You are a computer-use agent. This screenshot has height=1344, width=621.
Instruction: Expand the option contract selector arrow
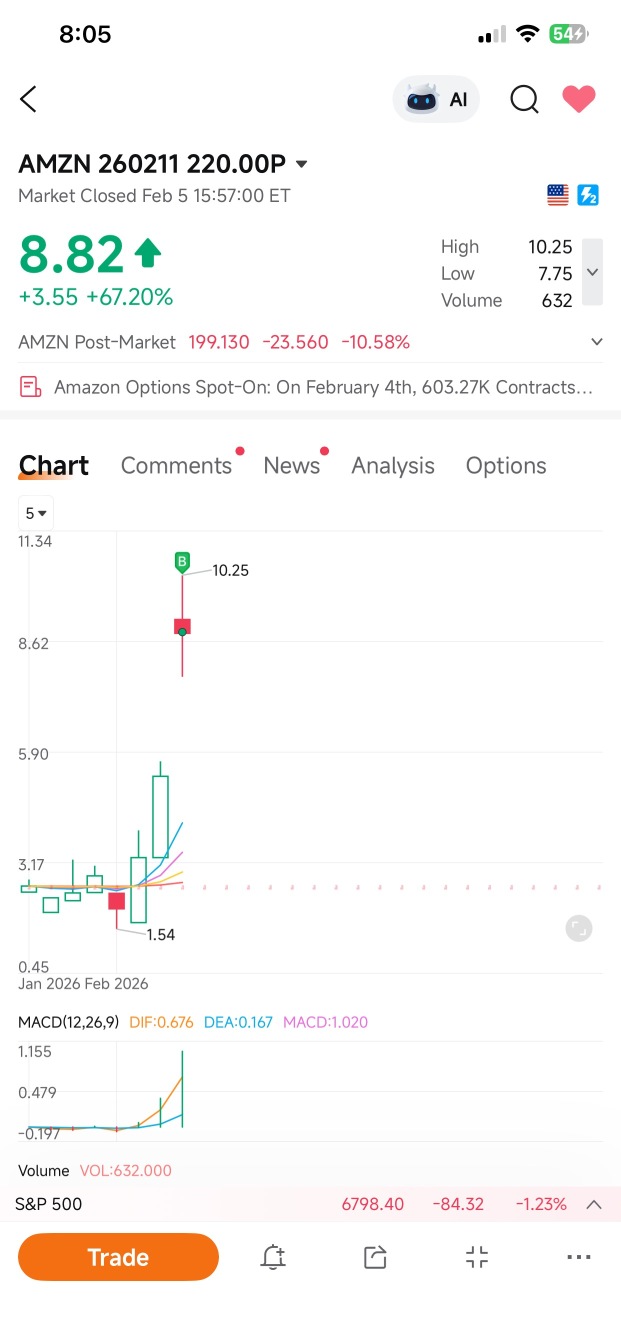302,164
